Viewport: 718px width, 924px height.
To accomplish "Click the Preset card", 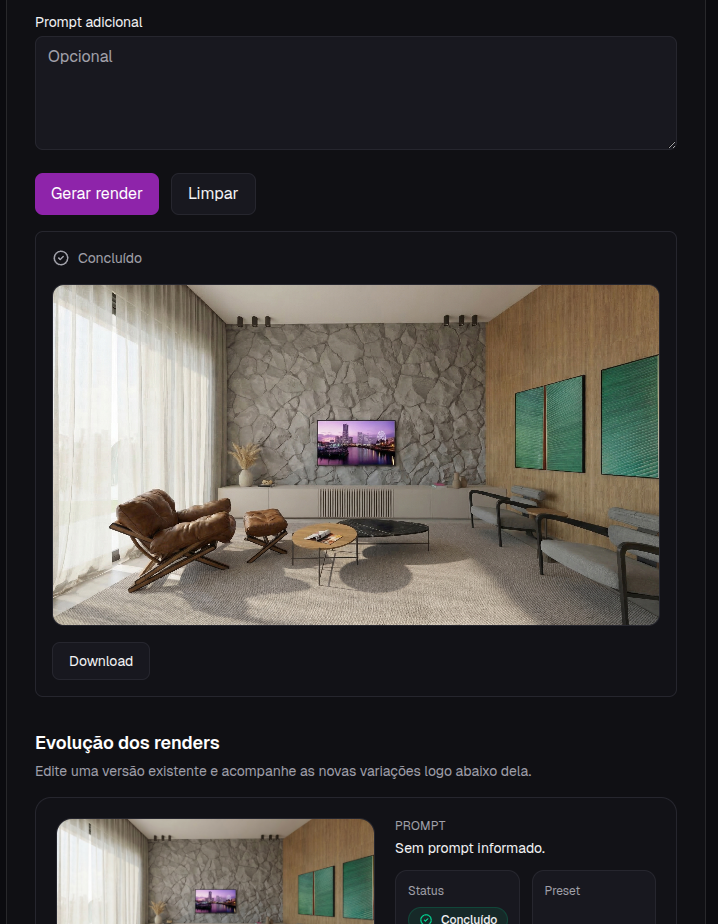I will [594, 897].
